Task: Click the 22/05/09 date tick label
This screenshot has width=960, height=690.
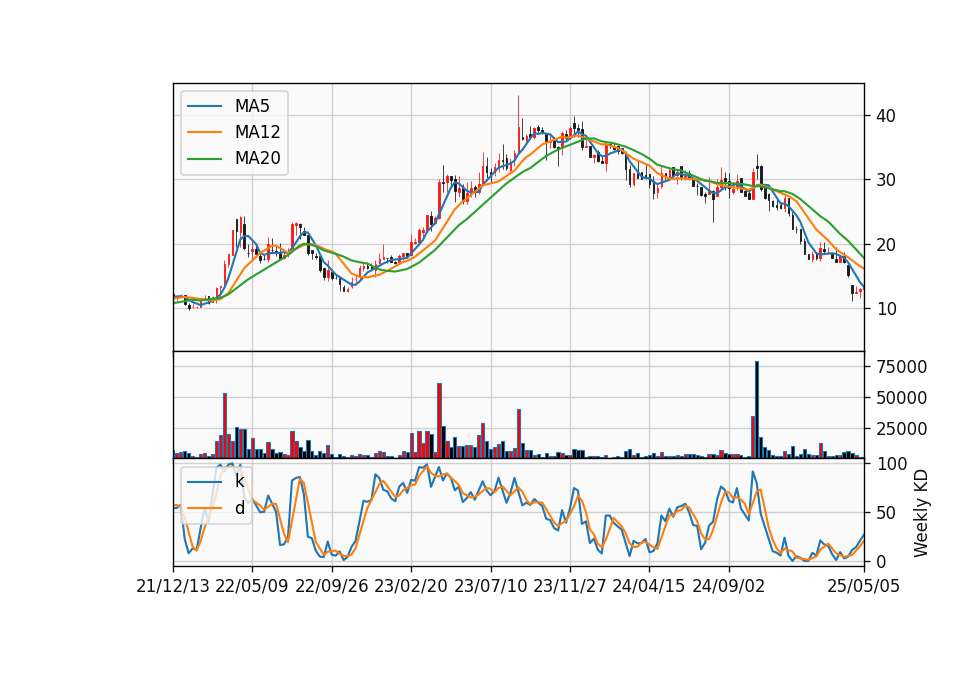Action: point(252,586)
